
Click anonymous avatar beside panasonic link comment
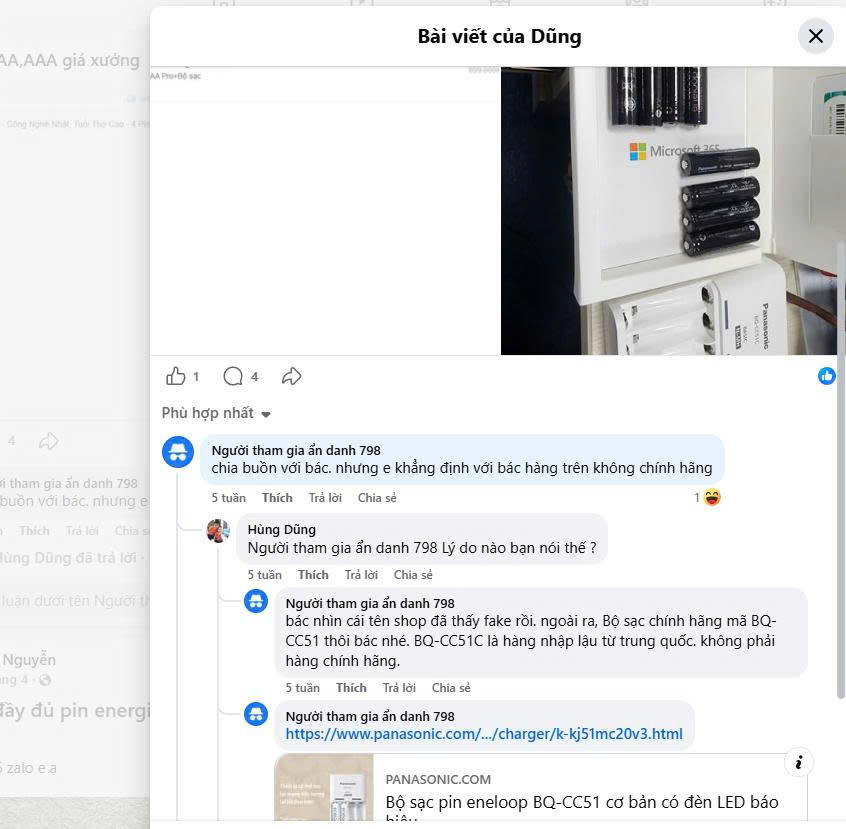(x=256, y=714)
